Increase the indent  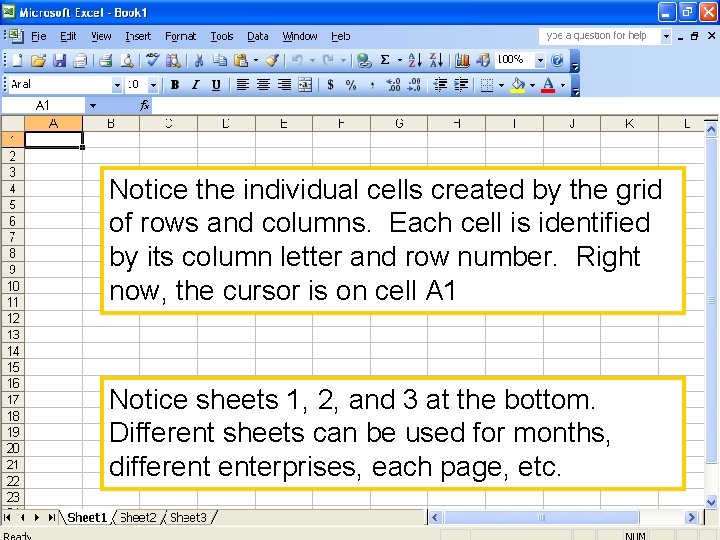tap(461, 84)
